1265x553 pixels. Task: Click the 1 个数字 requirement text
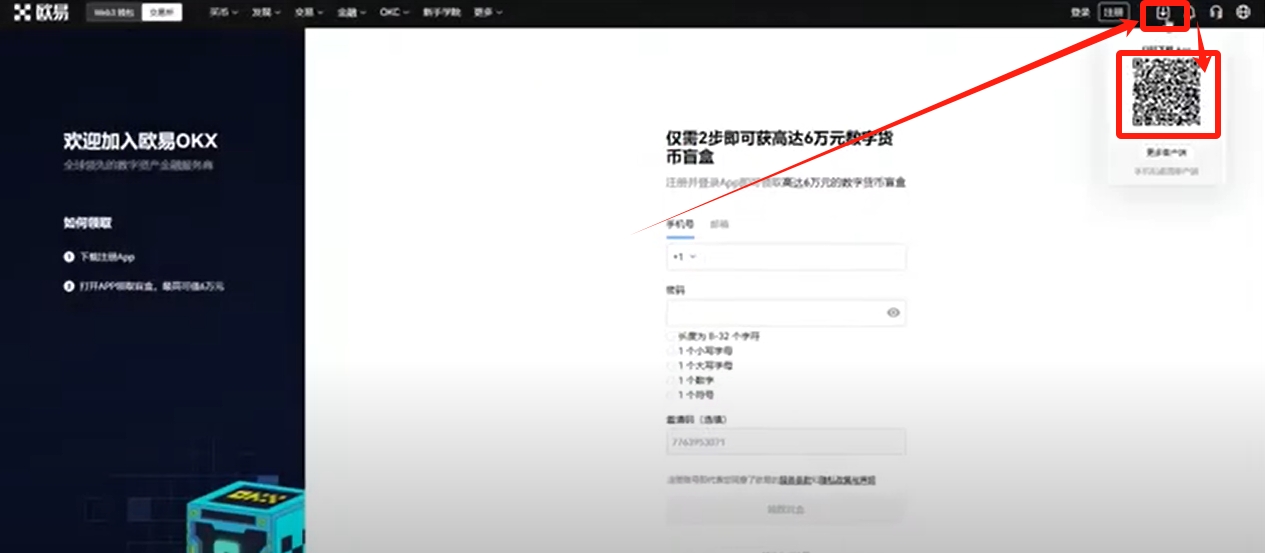coord(696,381)
